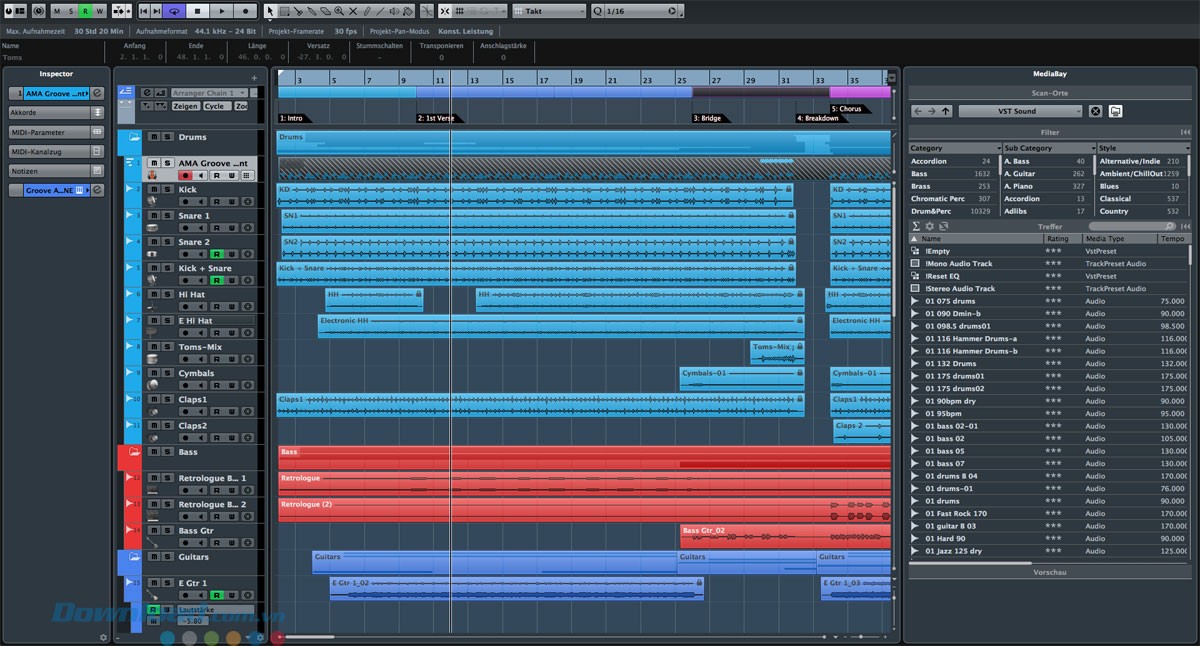Open edit channel settings in Inspector header
The image size is (1200, 646).
pyautogui.click(x=97, y=93)
